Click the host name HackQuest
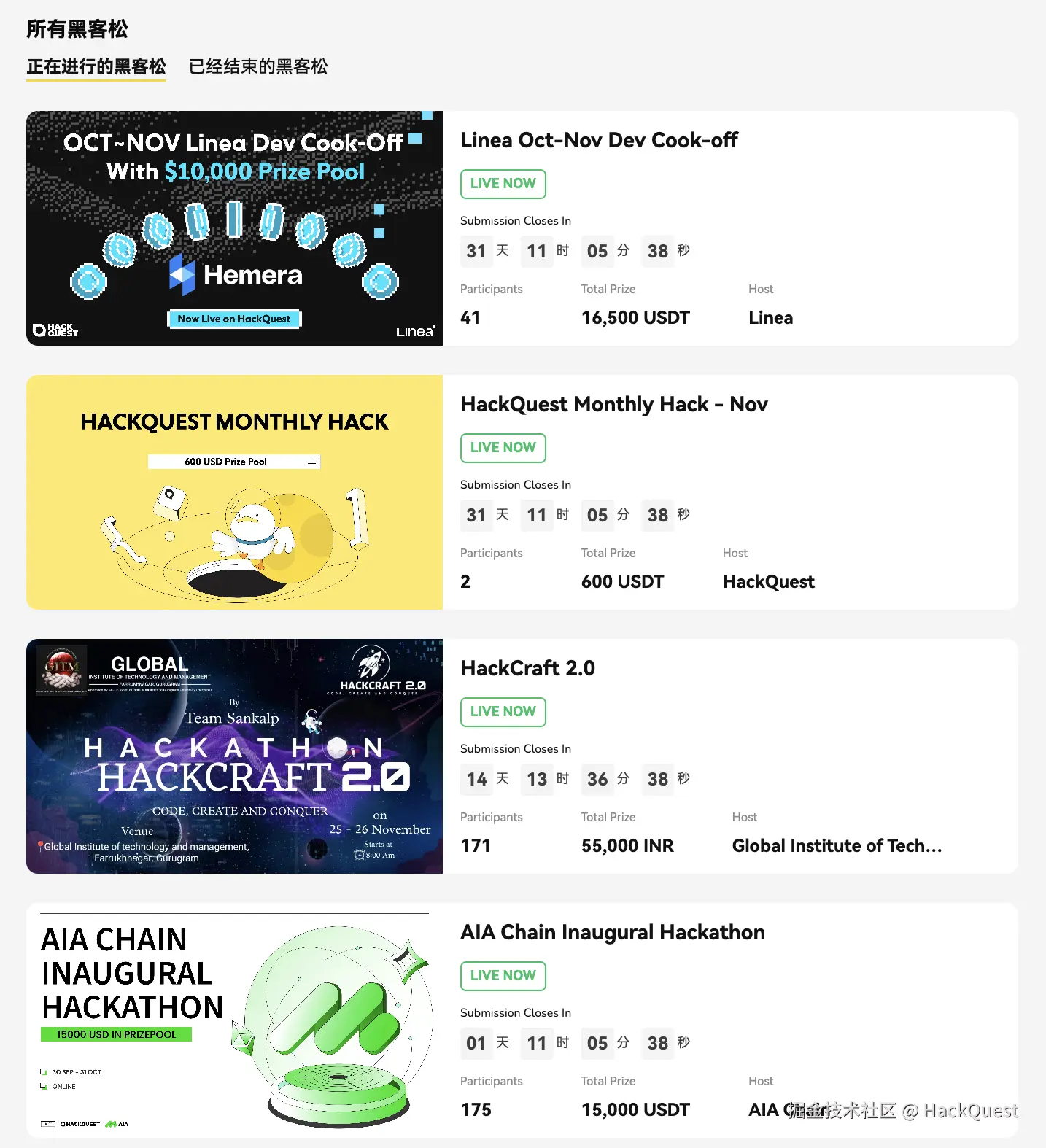 (769, 582)
